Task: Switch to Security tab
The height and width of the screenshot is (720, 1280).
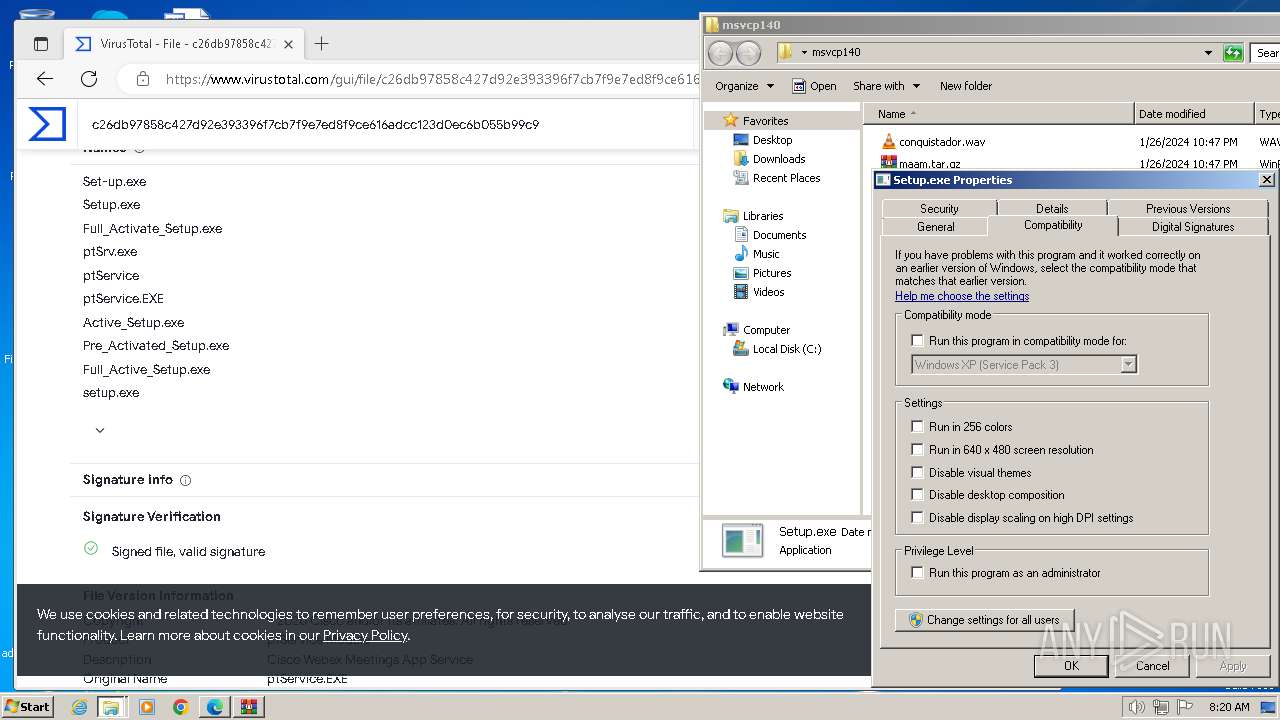Action: pos(939,208)
